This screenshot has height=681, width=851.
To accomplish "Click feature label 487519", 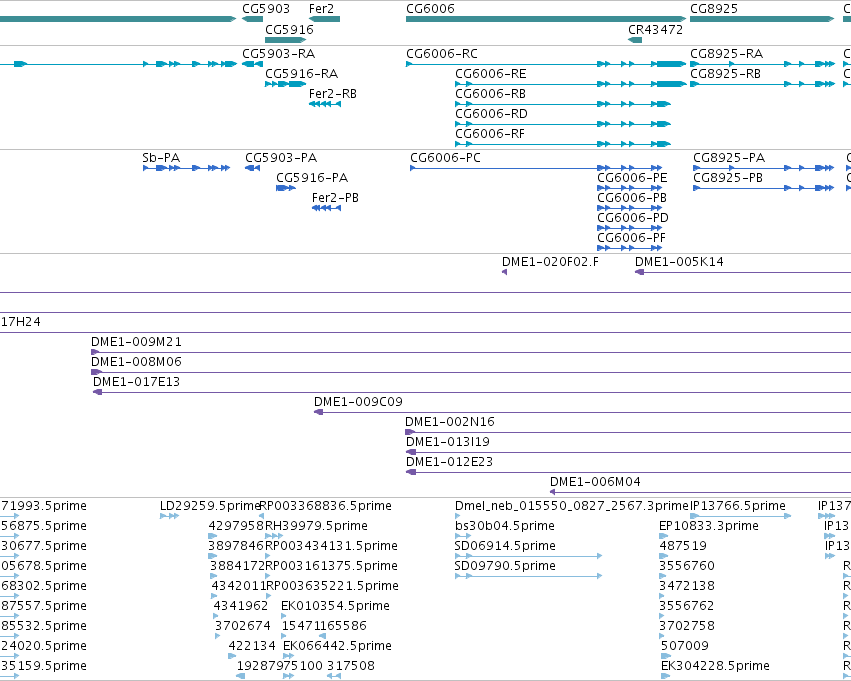I will click(x=683, y=546).
